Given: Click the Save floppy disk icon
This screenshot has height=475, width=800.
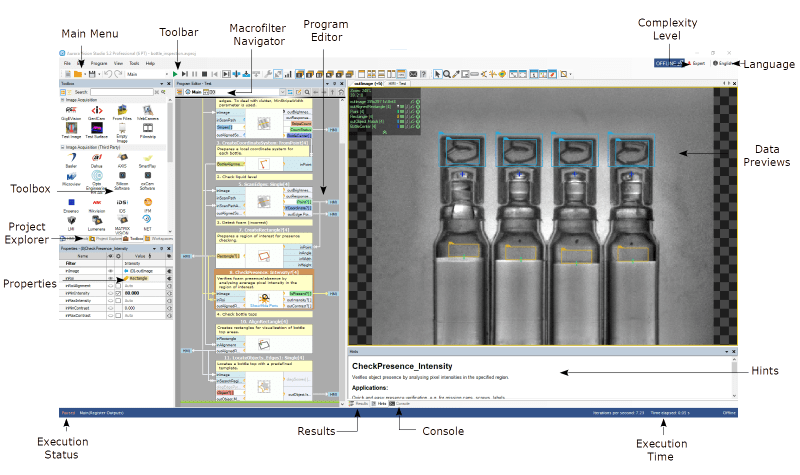Looking at the screenshot, I should (x=92, y=74).
